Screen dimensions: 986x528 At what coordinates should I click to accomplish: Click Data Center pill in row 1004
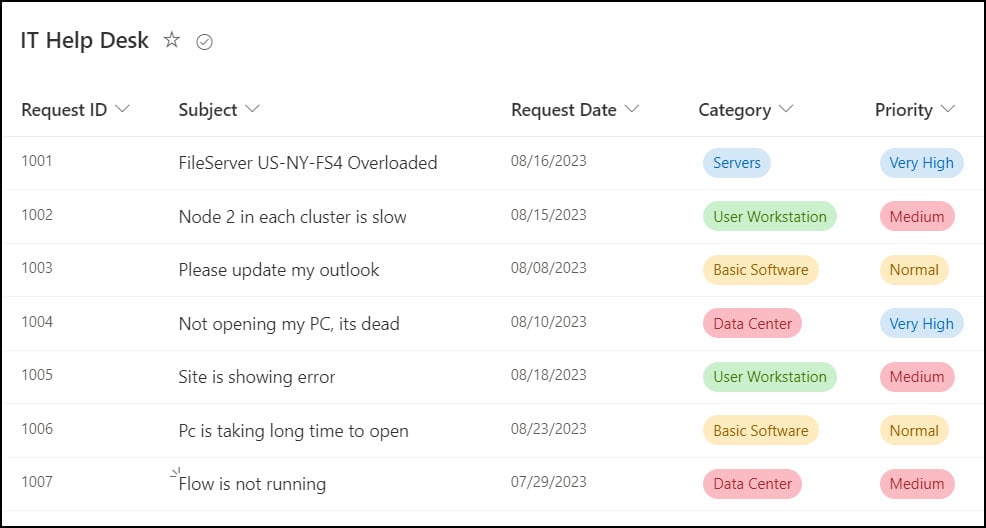pyautogui.click(x=752, y=324)
